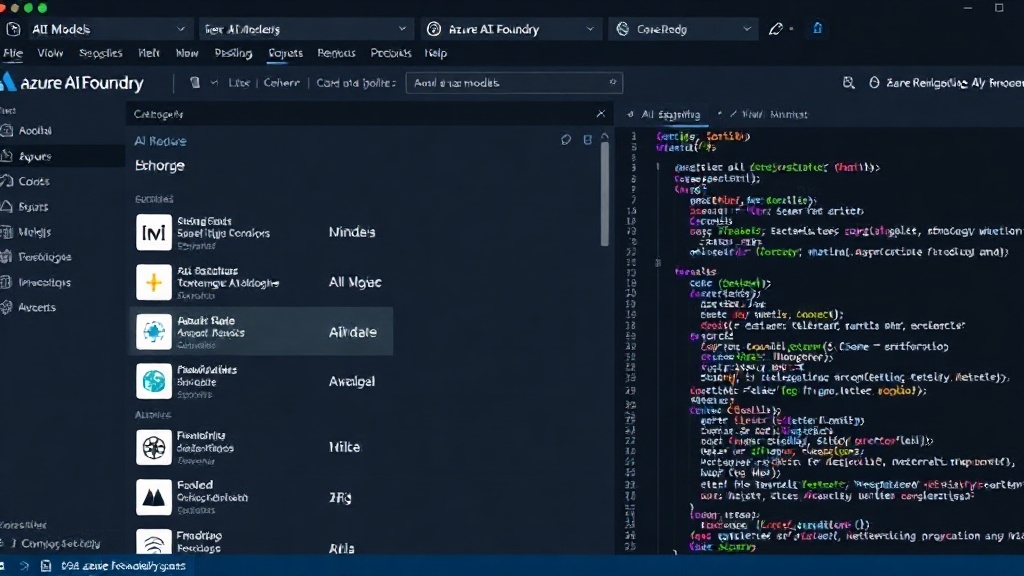Open the View menu

[50, 53]
